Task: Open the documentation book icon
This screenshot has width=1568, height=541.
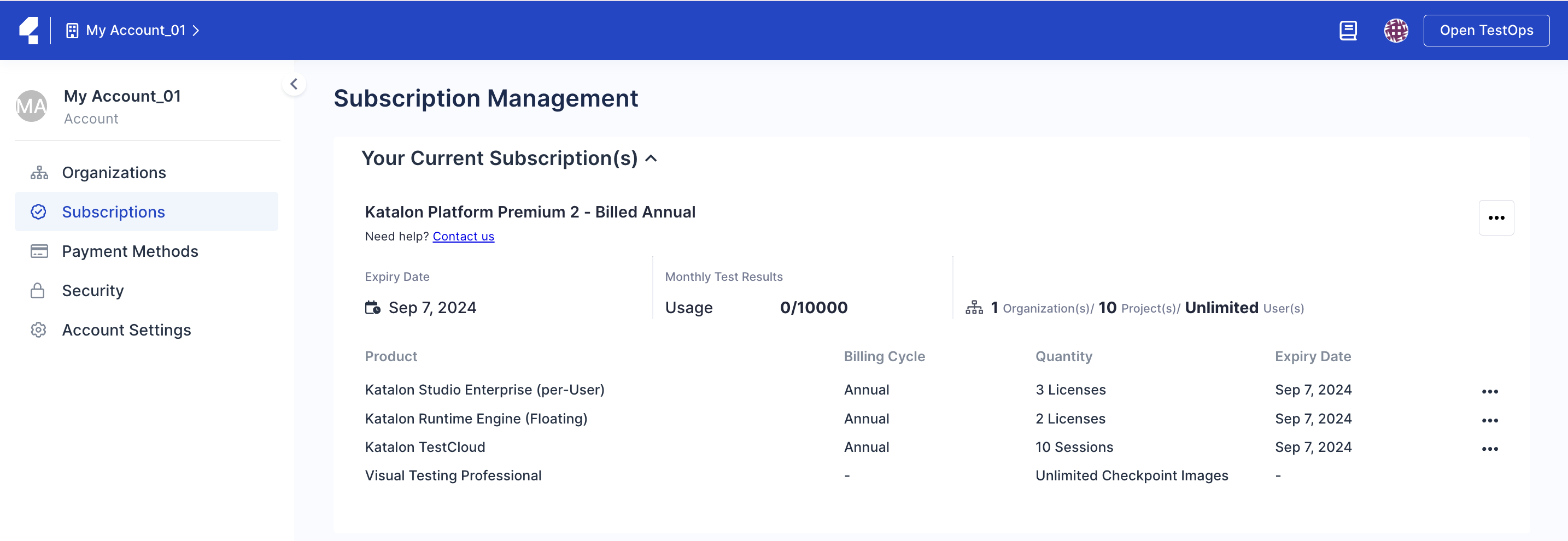Action: (1348, 31)
